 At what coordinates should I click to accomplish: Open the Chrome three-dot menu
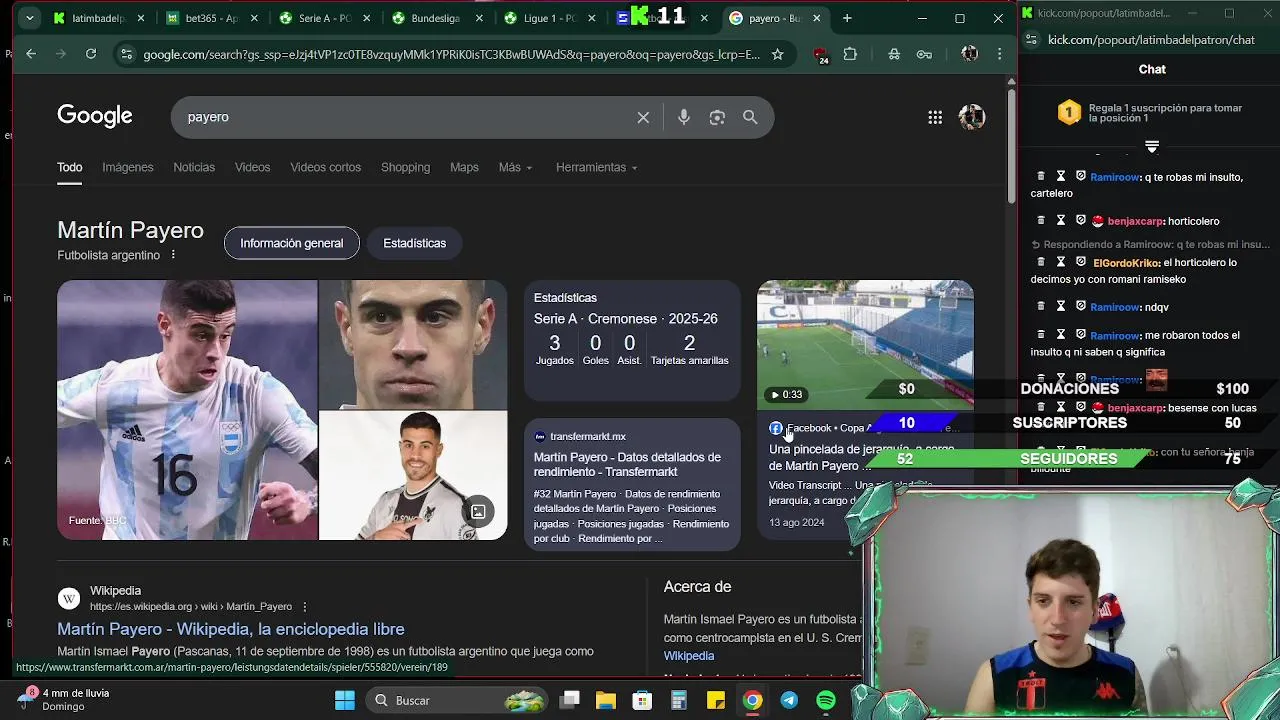[x=999, y=54]
